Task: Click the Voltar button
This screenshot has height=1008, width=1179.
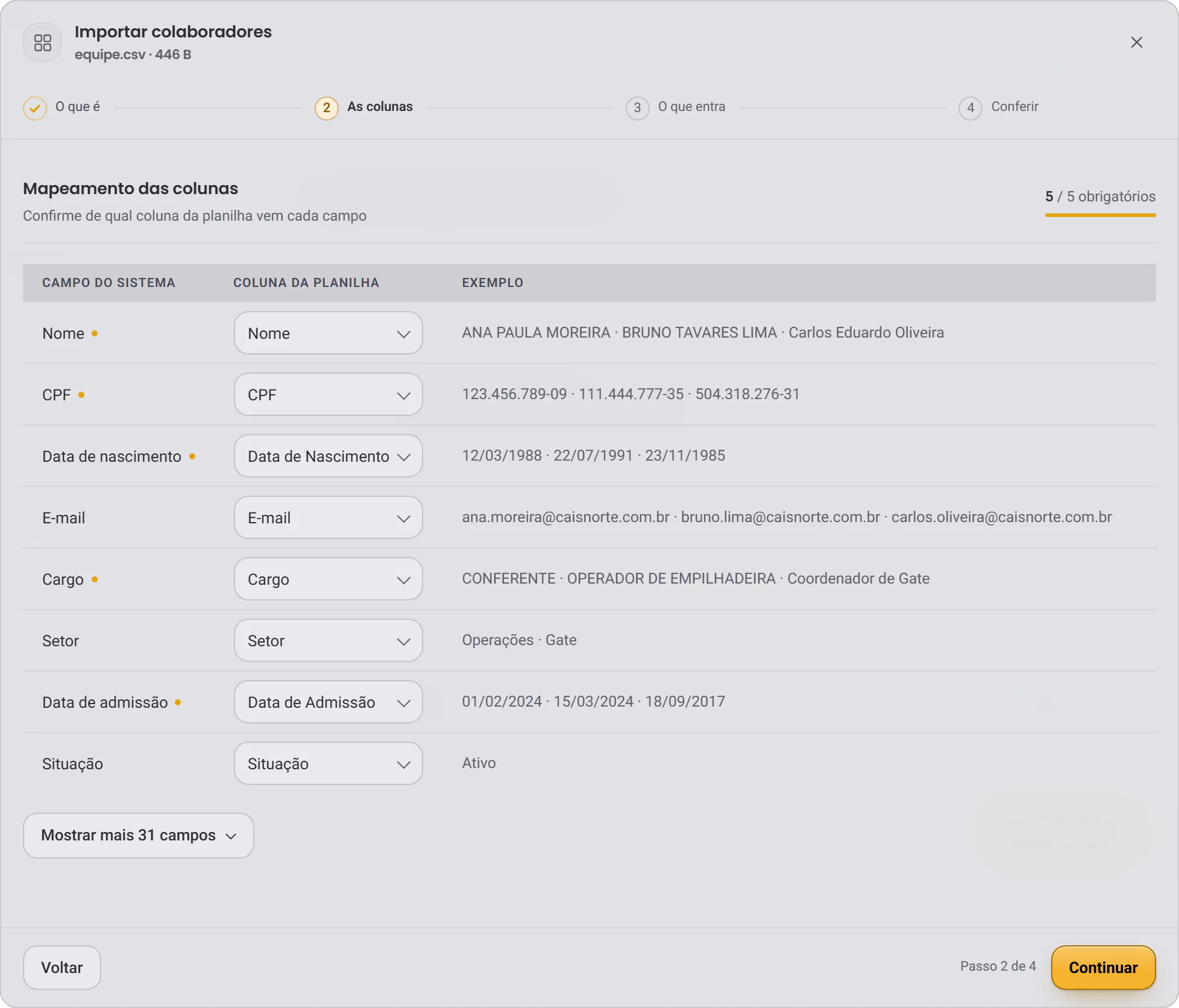Action: pyautogui.click(x=62, y=968)
